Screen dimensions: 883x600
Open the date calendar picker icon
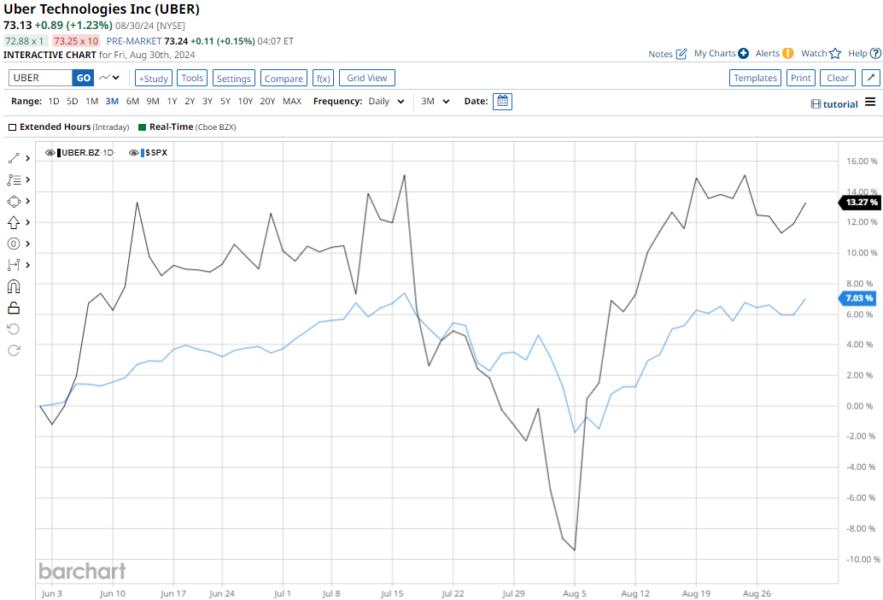(x=502, y=101)
